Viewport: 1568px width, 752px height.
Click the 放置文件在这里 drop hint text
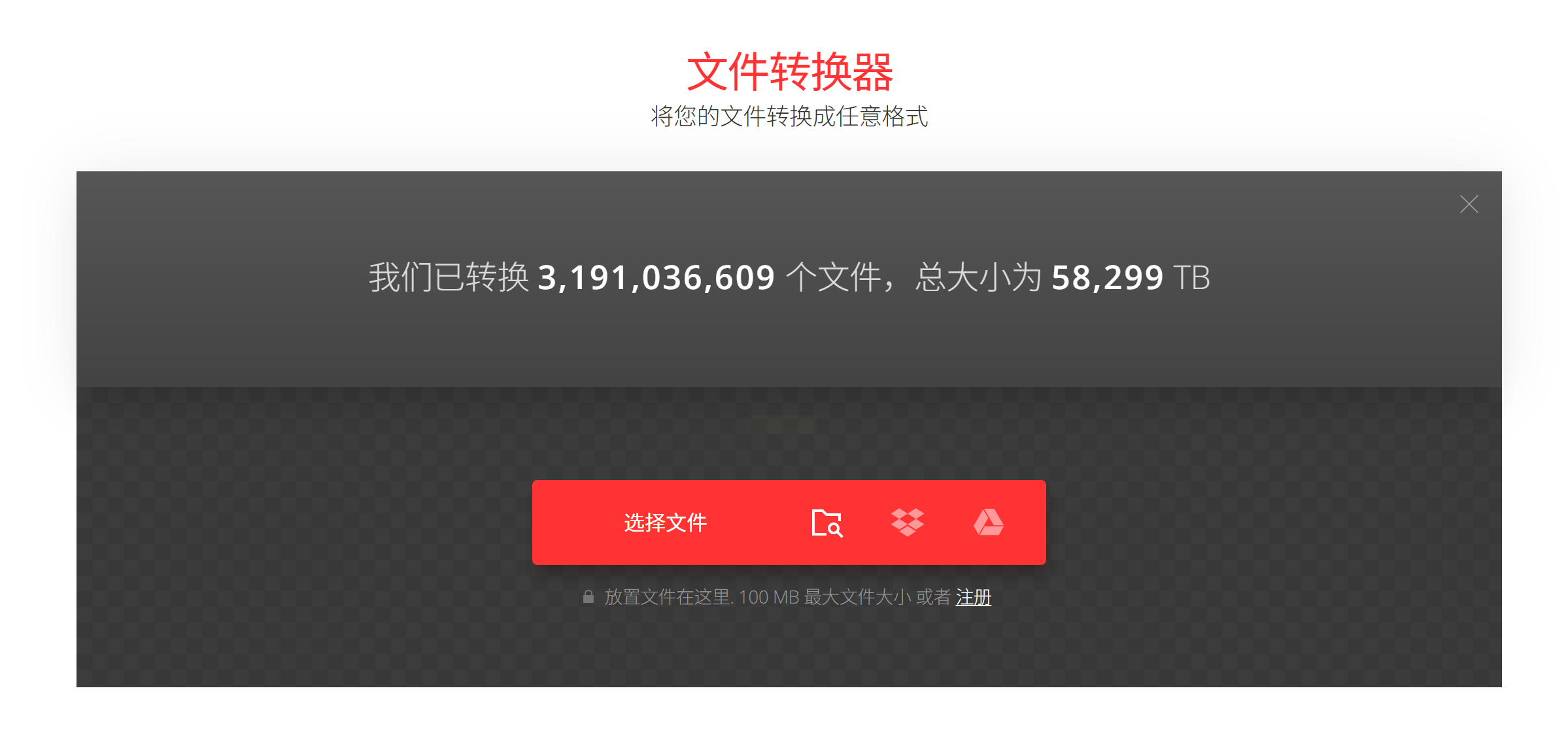click(x=667, y=597)
